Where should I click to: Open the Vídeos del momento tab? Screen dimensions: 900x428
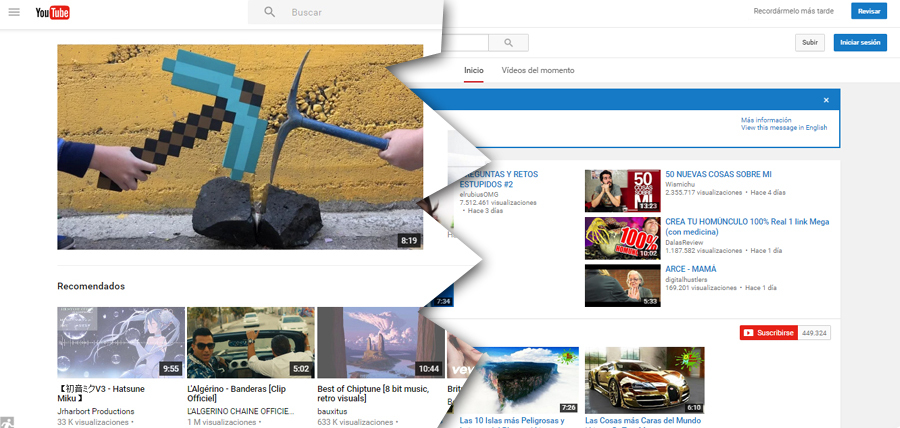pos(538,70)
